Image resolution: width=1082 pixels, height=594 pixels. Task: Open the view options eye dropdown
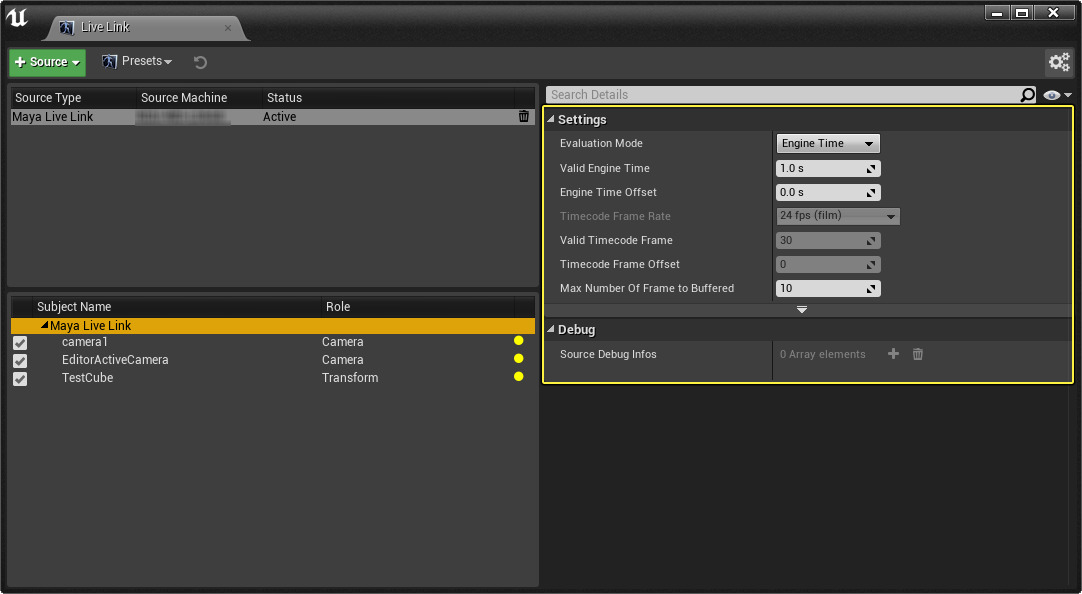tap(1057, 95)
